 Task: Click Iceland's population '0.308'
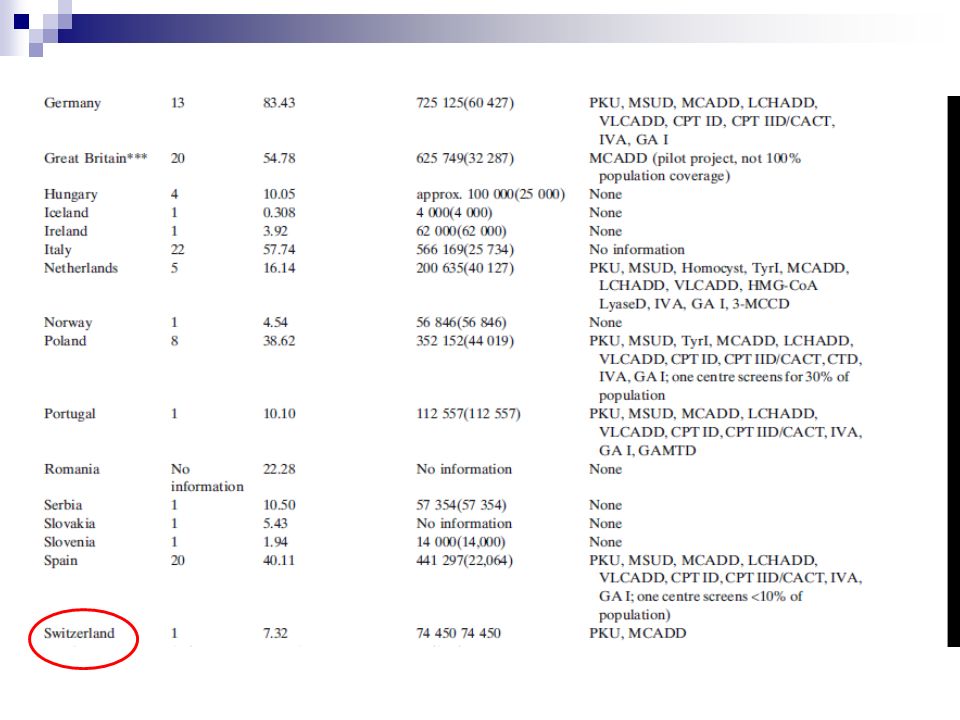279,212
